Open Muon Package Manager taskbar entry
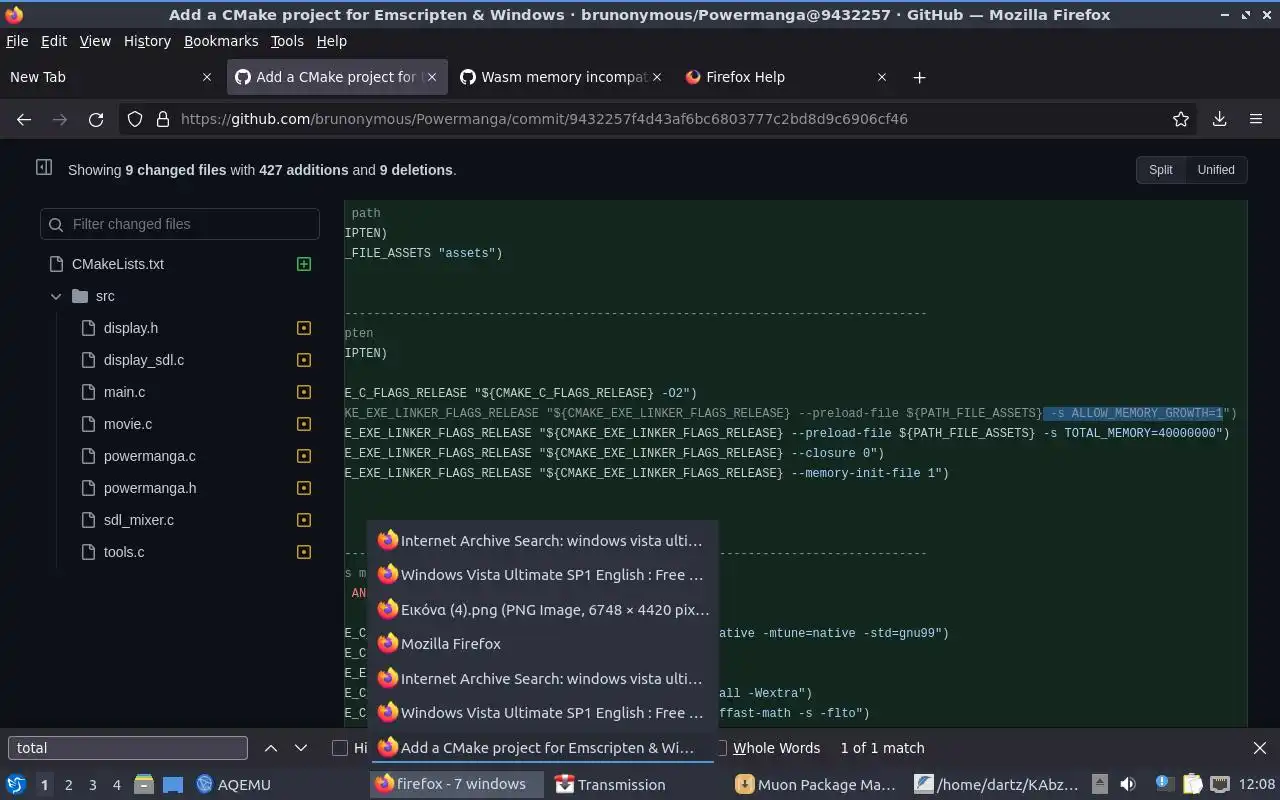Image resolution: width=1280 pixels, height=800 pixels. (816, 785)
